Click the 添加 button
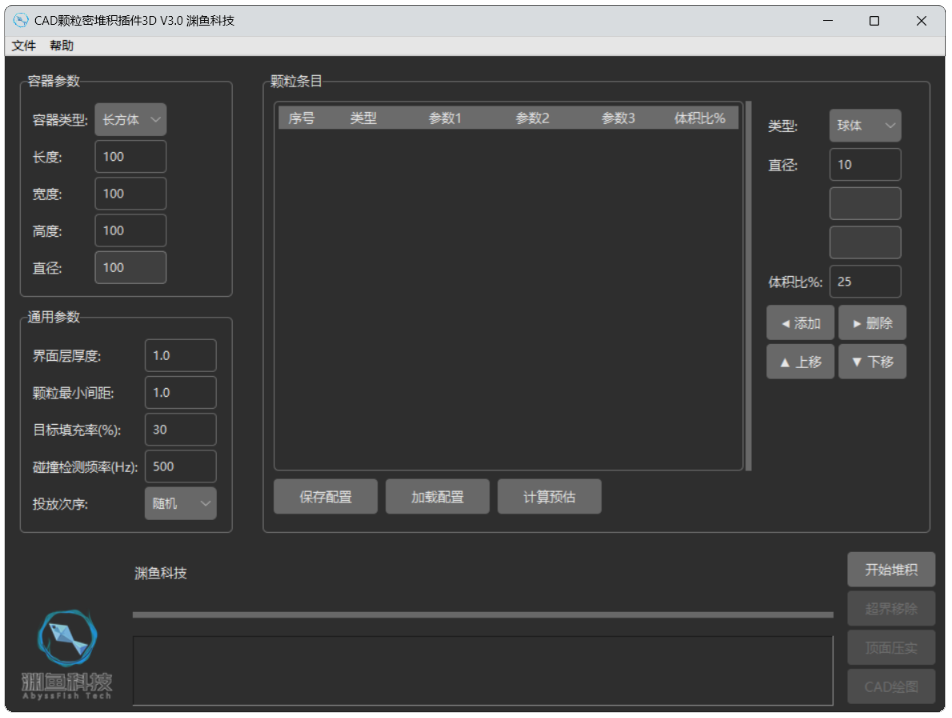The height and width of the screenshot is (718, 952). [800, 323]
